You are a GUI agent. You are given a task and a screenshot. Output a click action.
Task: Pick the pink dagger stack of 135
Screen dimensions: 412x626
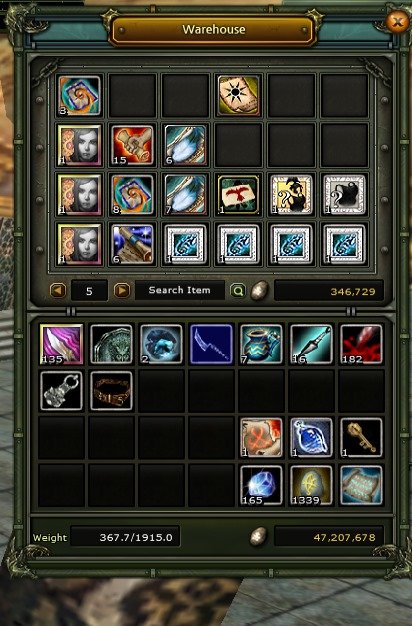(x=61, y=344)
